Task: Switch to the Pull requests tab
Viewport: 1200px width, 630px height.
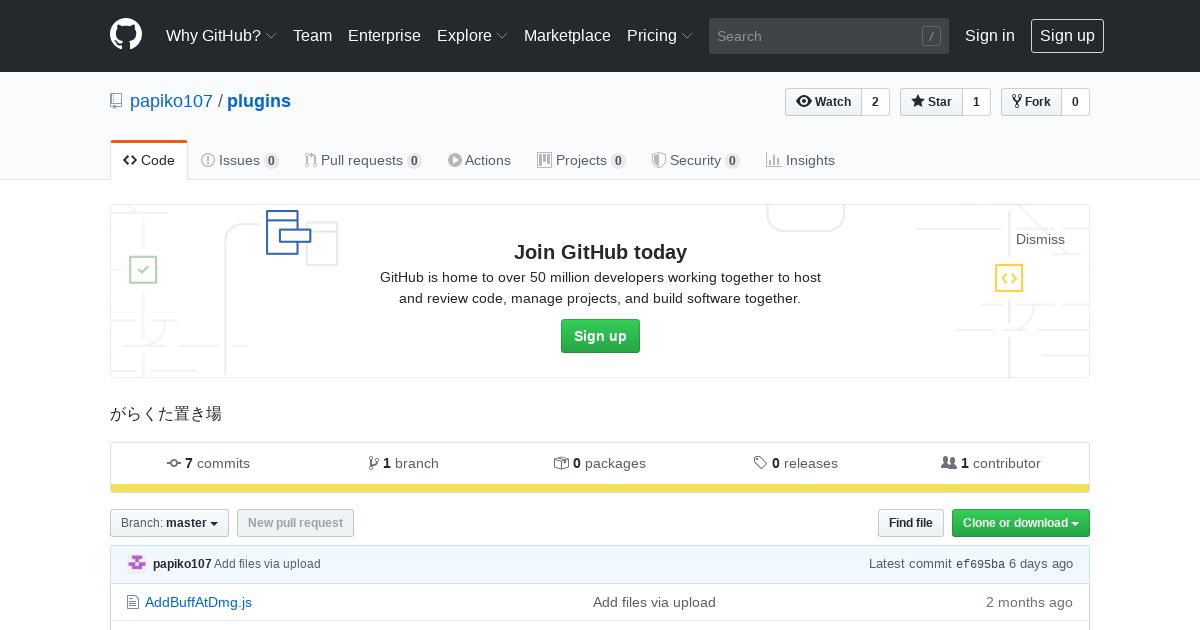Action: click(363, 160)
